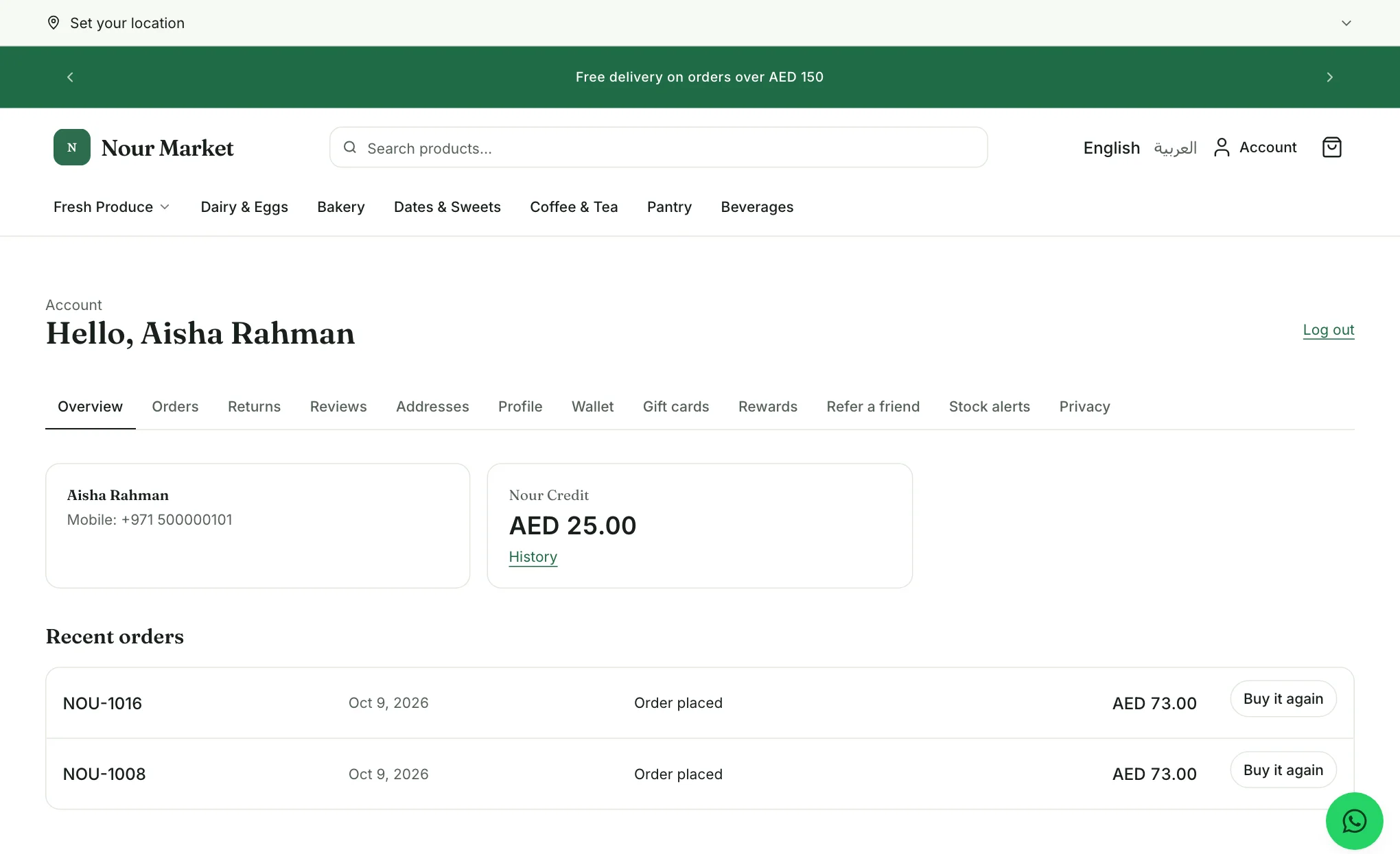Switch to the Addresses tab
Viewport: 1400px width, 854px height.
(432, 407)
